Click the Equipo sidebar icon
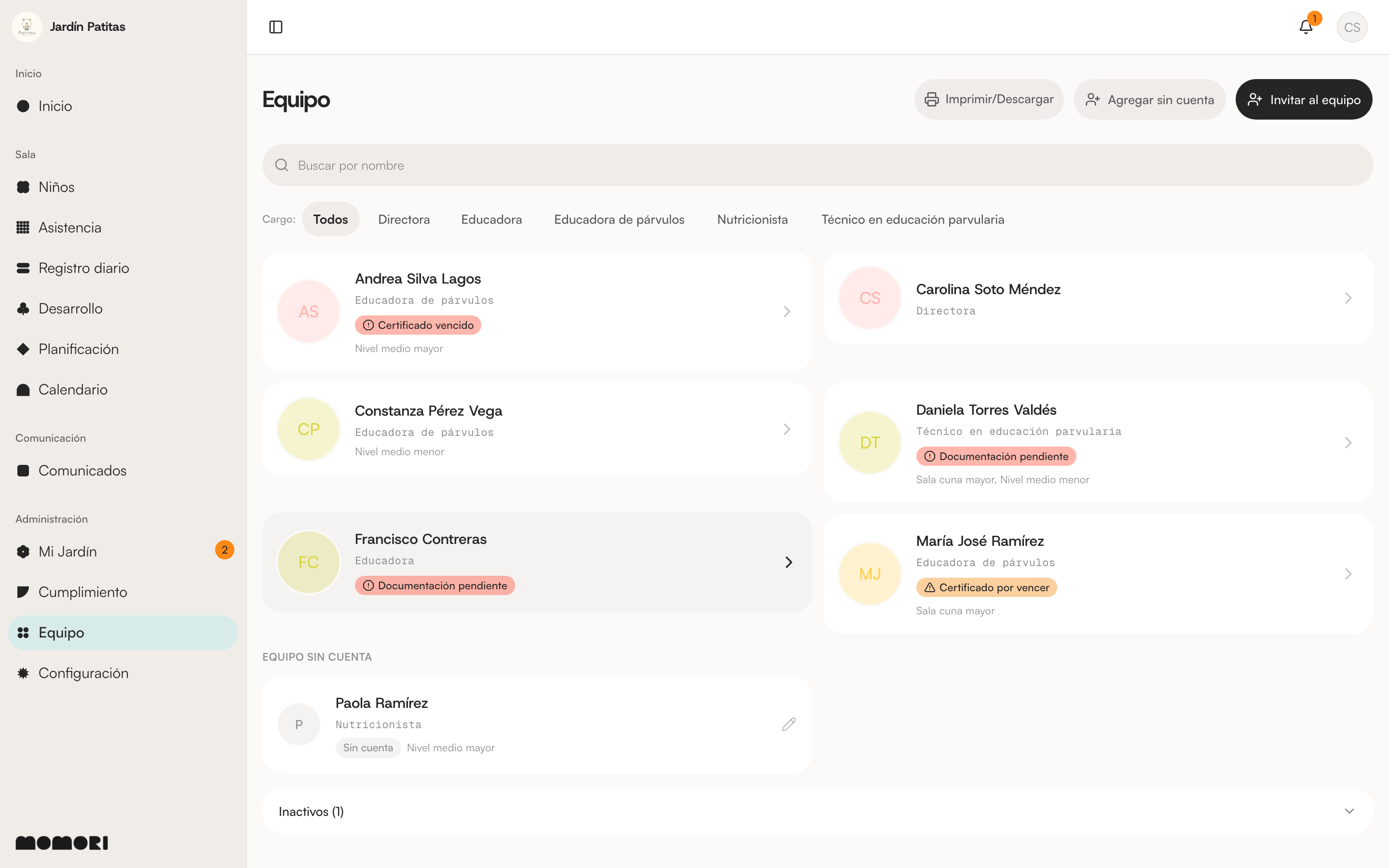 pos(23,633)
